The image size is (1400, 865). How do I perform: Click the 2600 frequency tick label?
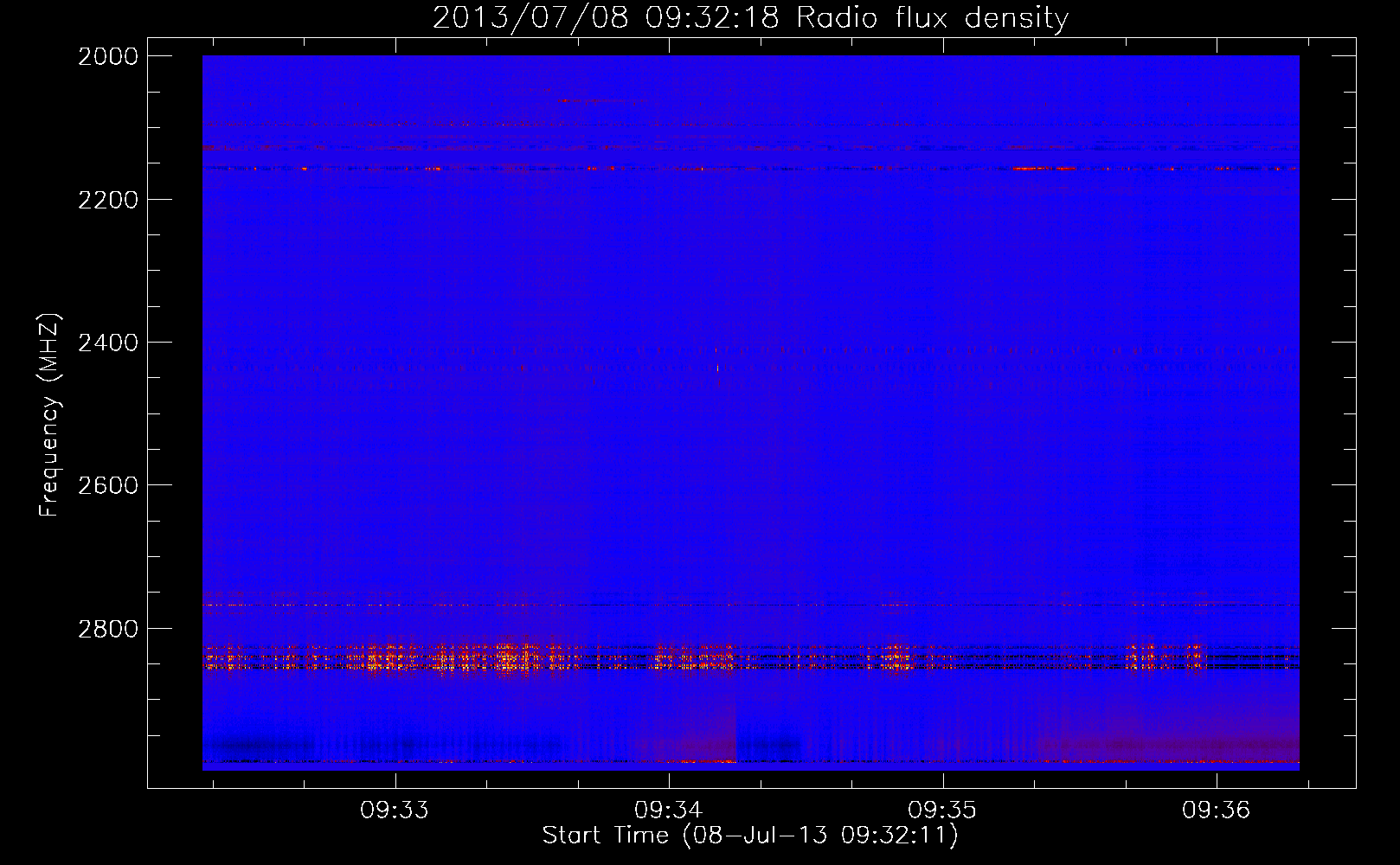click(x=108, y=485)
